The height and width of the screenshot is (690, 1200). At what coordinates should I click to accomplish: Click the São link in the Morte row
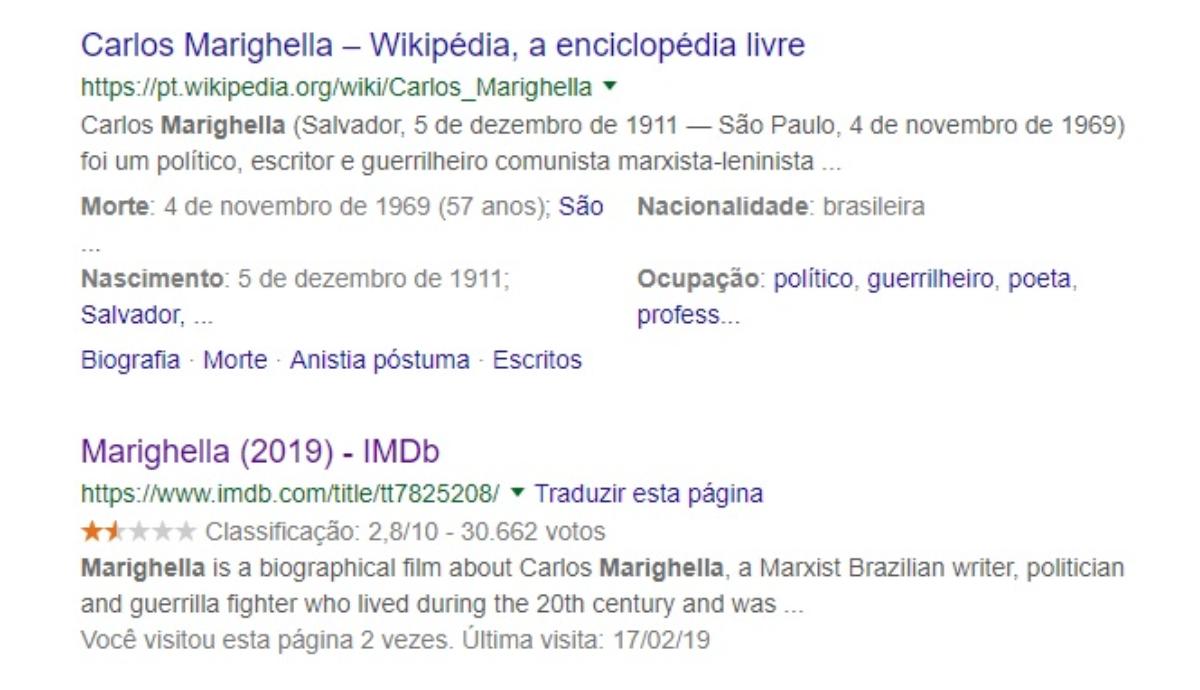point(581,207)
